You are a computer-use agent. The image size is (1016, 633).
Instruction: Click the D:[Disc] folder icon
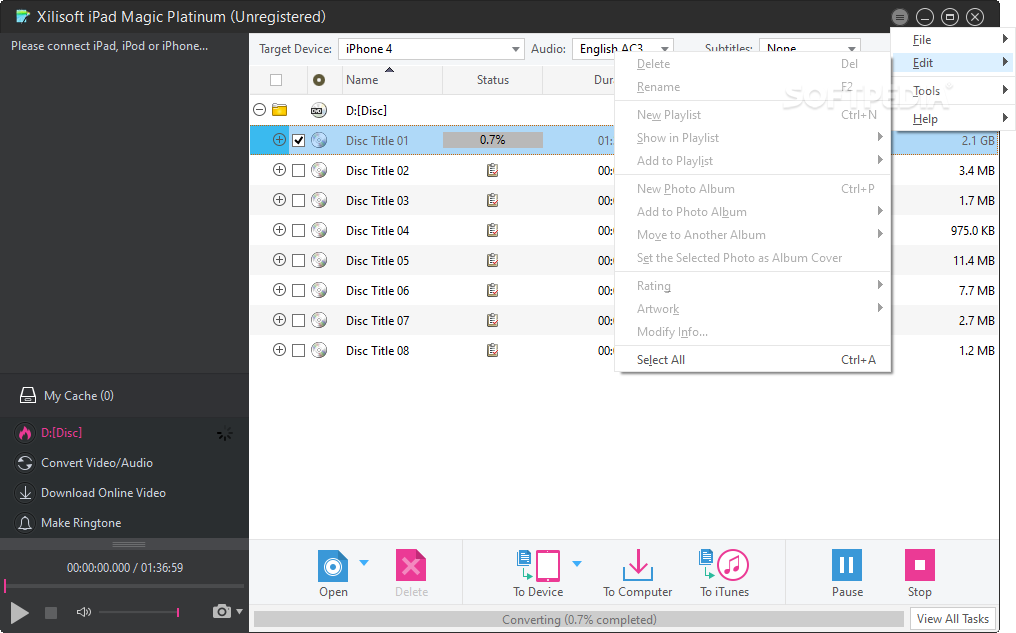[x=279, y=109]
